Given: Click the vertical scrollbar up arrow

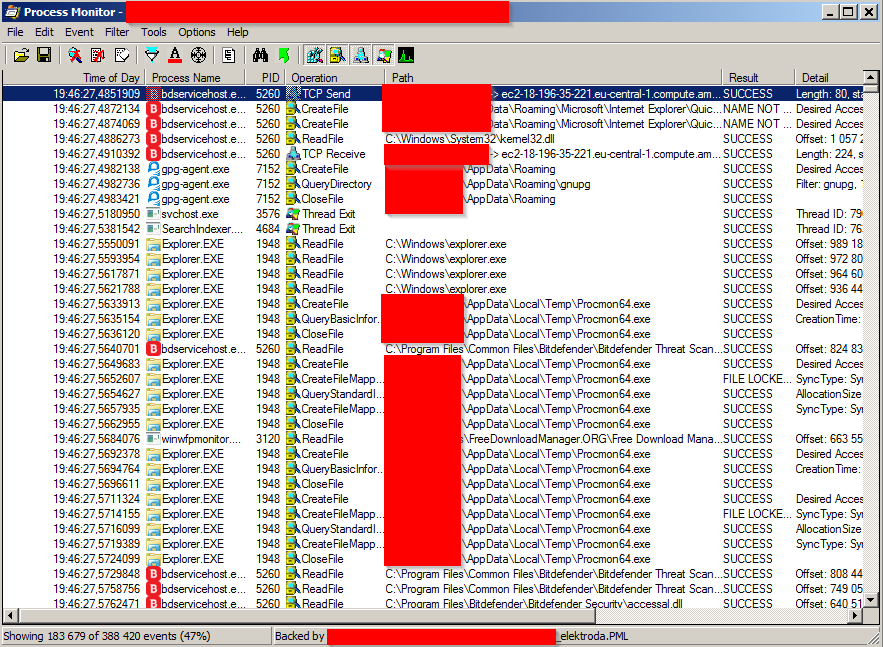Looking at the screenshot, I should pyautogui.click(x=870, y=77).
